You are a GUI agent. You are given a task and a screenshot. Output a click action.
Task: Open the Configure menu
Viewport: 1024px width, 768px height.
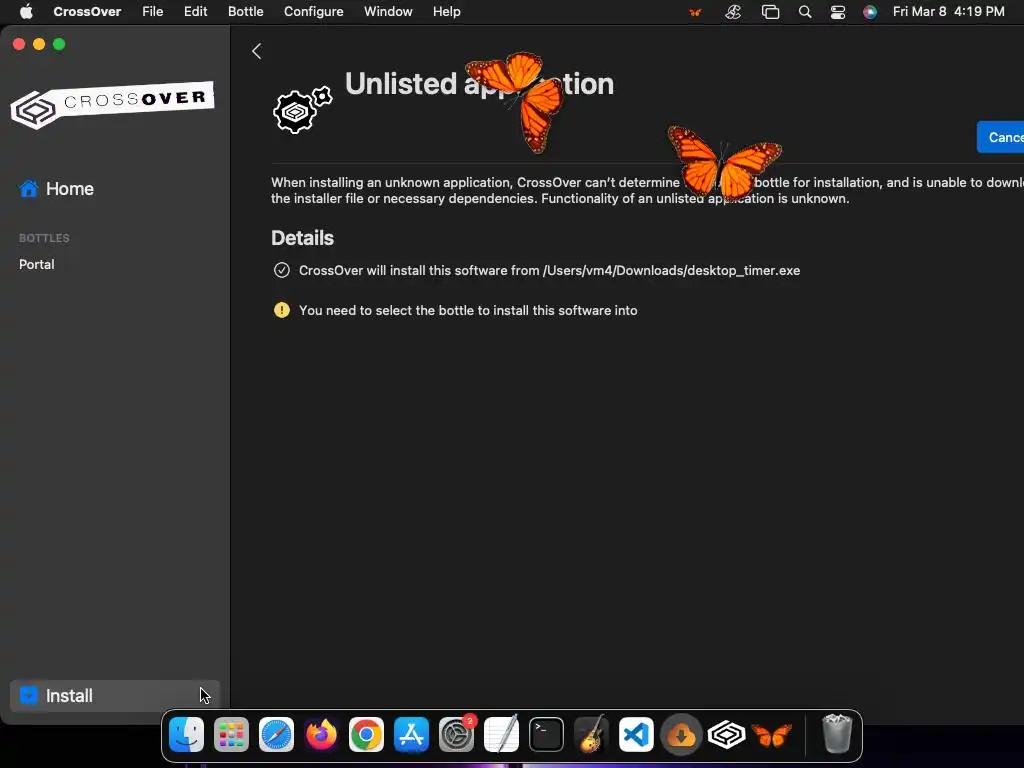(x=313, y=12)
